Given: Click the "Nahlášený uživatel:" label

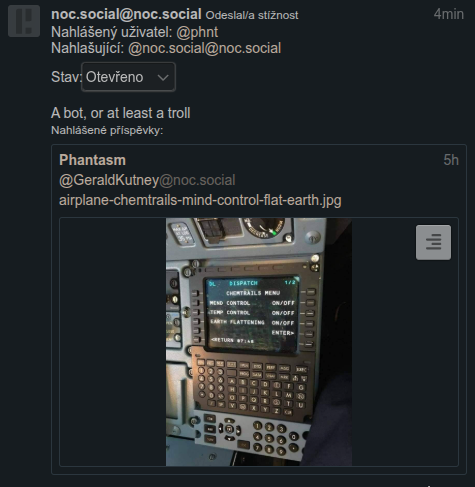Looking at the screenshot, I should click(112, 32).
